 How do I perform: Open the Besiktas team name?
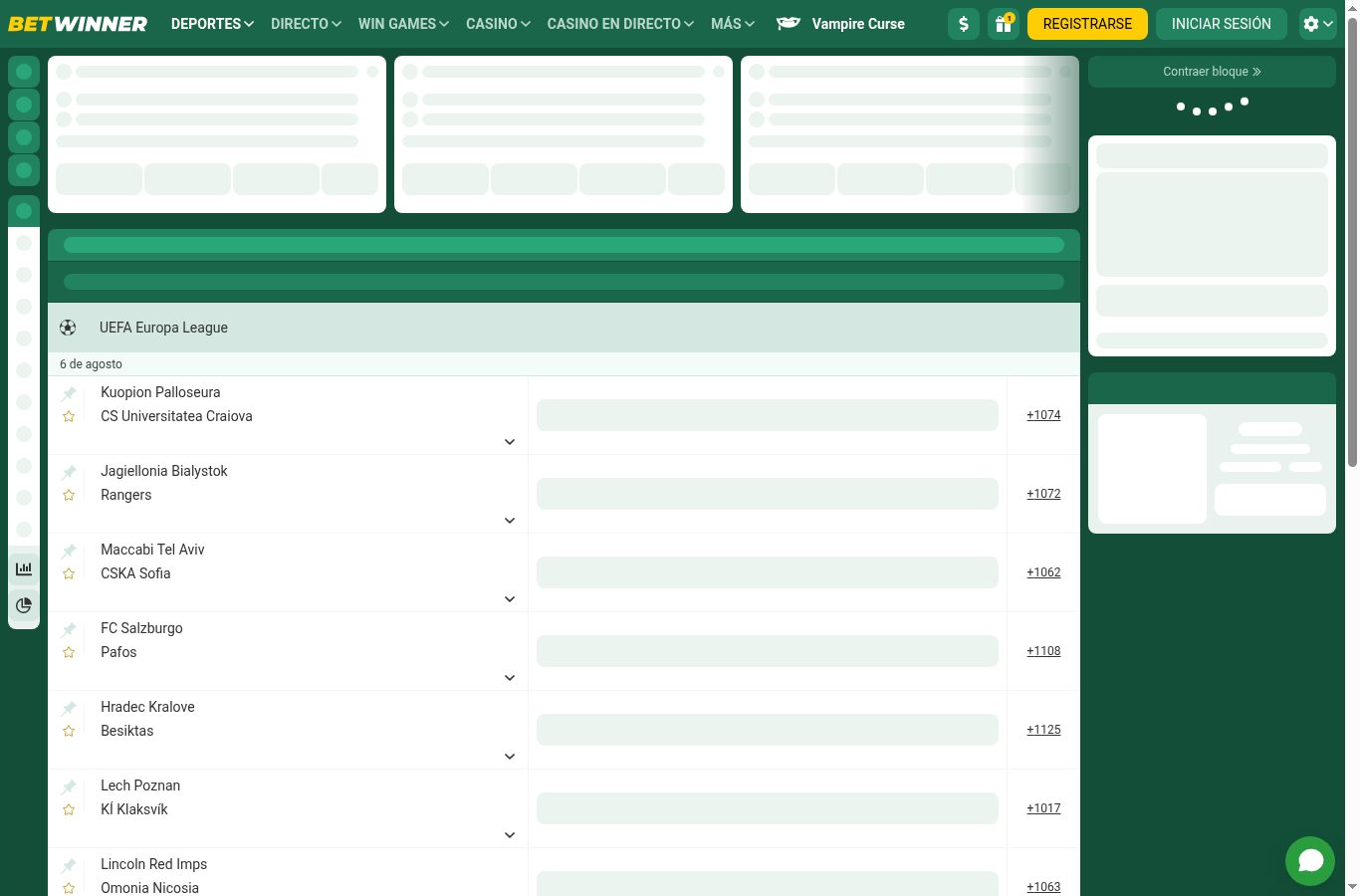coord(127,731)
